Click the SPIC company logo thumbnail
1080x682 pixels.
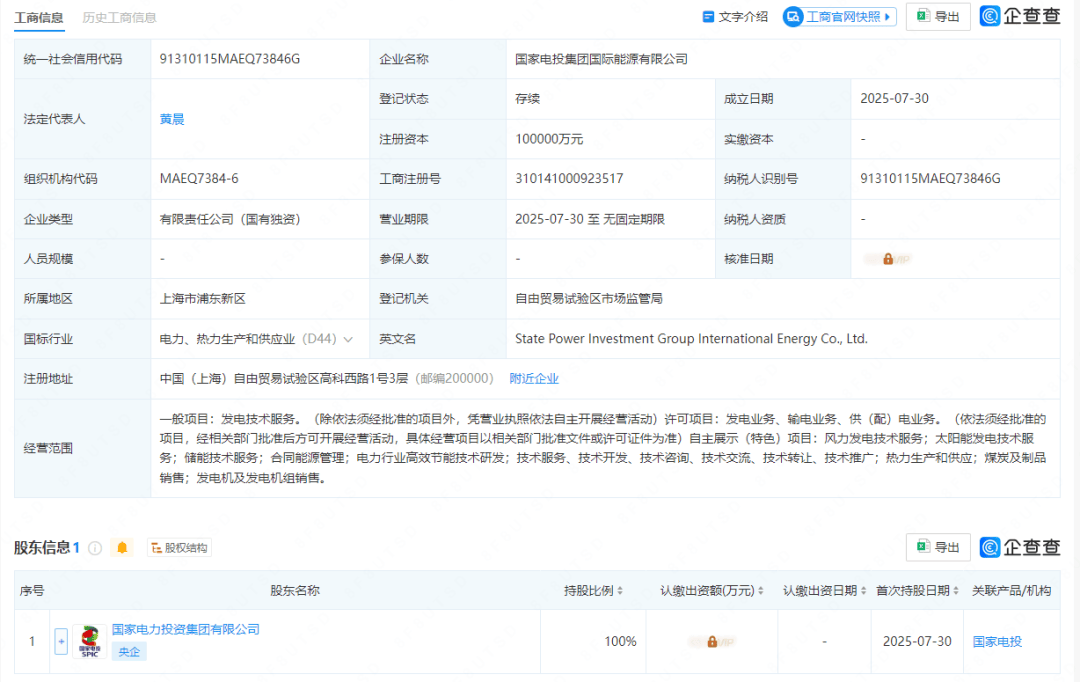click(x=90, y=641)
